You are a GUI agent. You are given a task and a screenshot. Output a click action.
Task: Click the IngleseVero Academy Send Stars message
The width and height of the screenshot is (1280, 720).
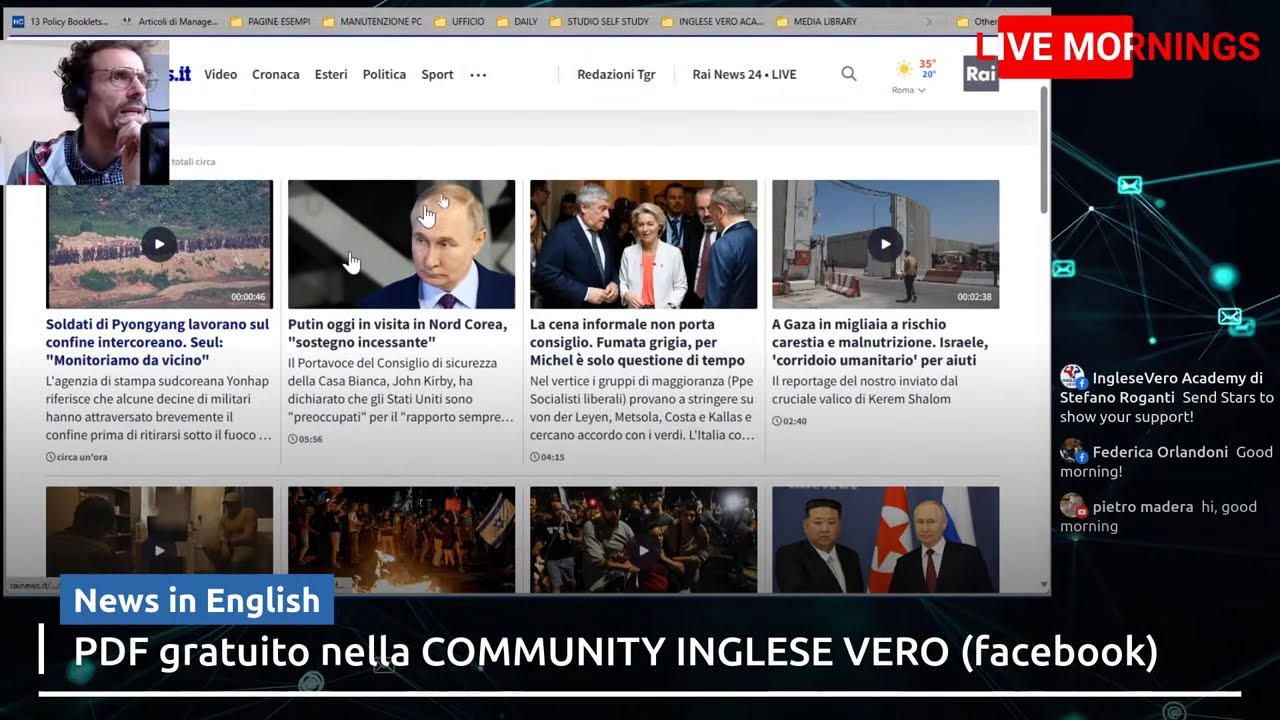[1167, 397]
